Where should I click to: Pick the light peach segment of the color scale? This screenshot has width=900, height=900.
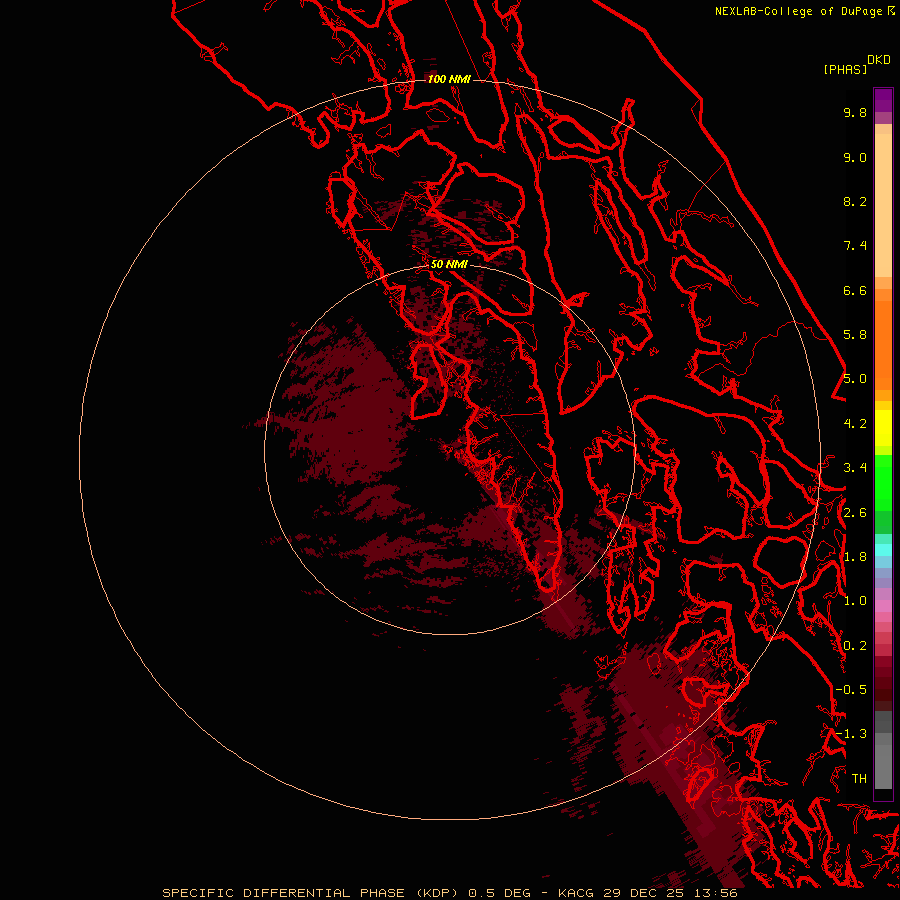pyautogui.click(x=883, y=205)
